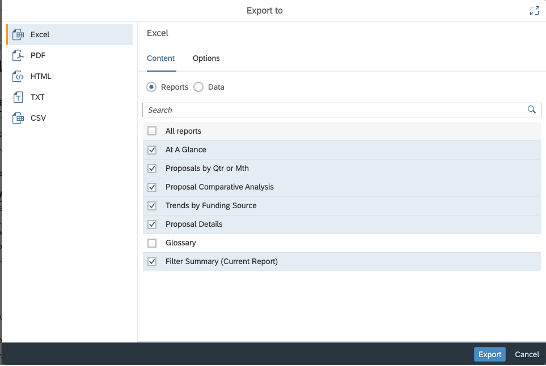Uncheck Proposals by Qtr or Mth
This screenshot has width=546, height=366.
point(152,169)
